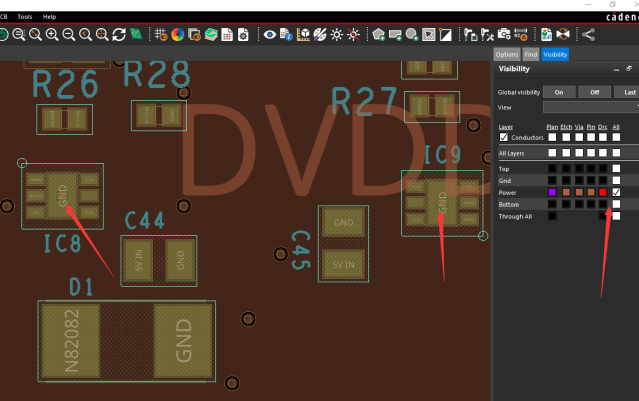
Task: Click the Global visibility On button
Action: tap(558, 91)
